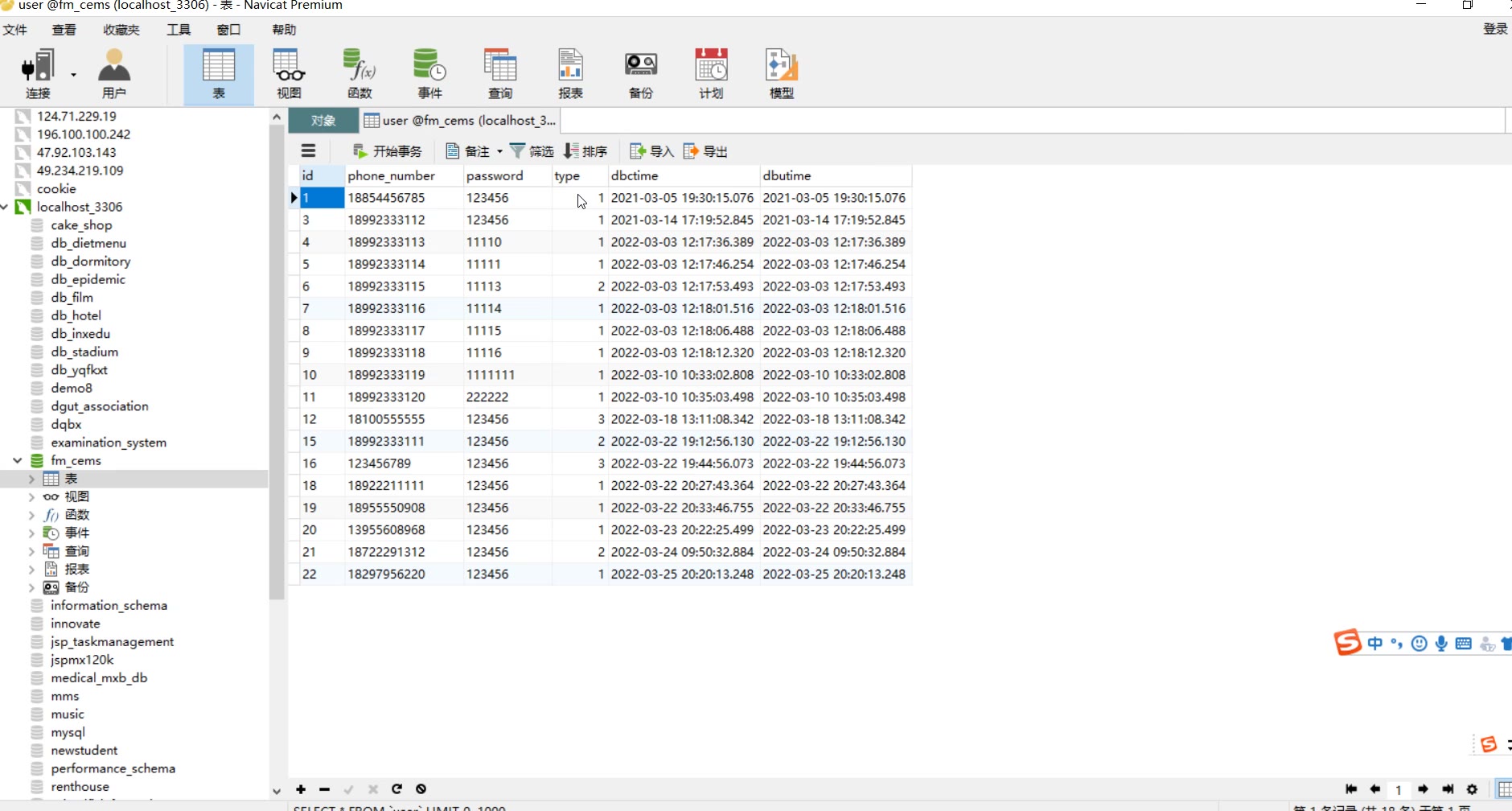Open the 帮助 (Help) menu
Image resolution: width=1512 pixels, height=811 pixels.
284,30
